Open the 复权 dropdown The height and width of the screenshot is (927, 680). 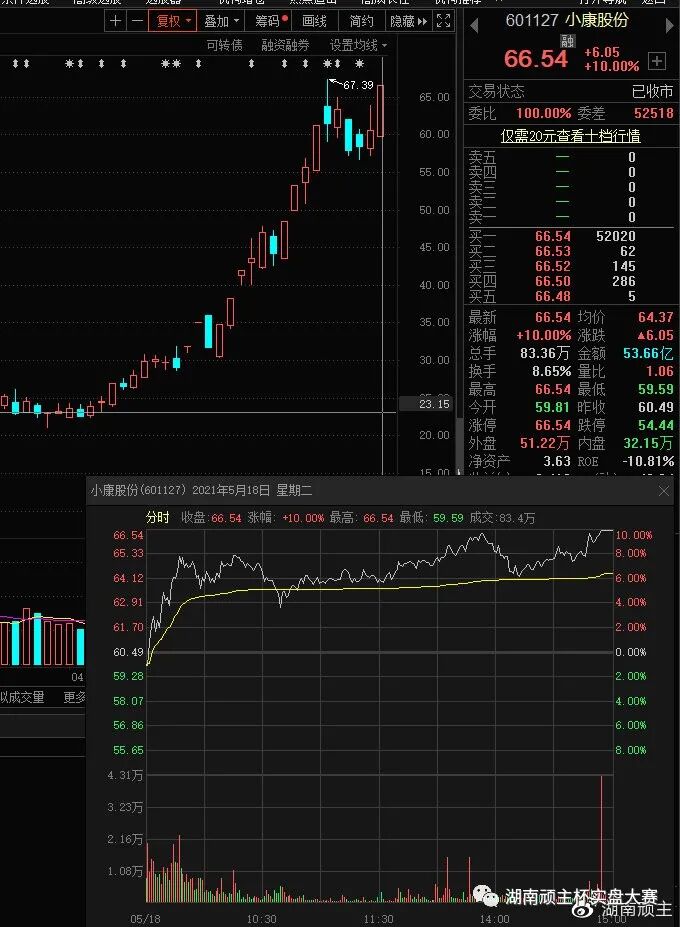click(x=173, y=21)
